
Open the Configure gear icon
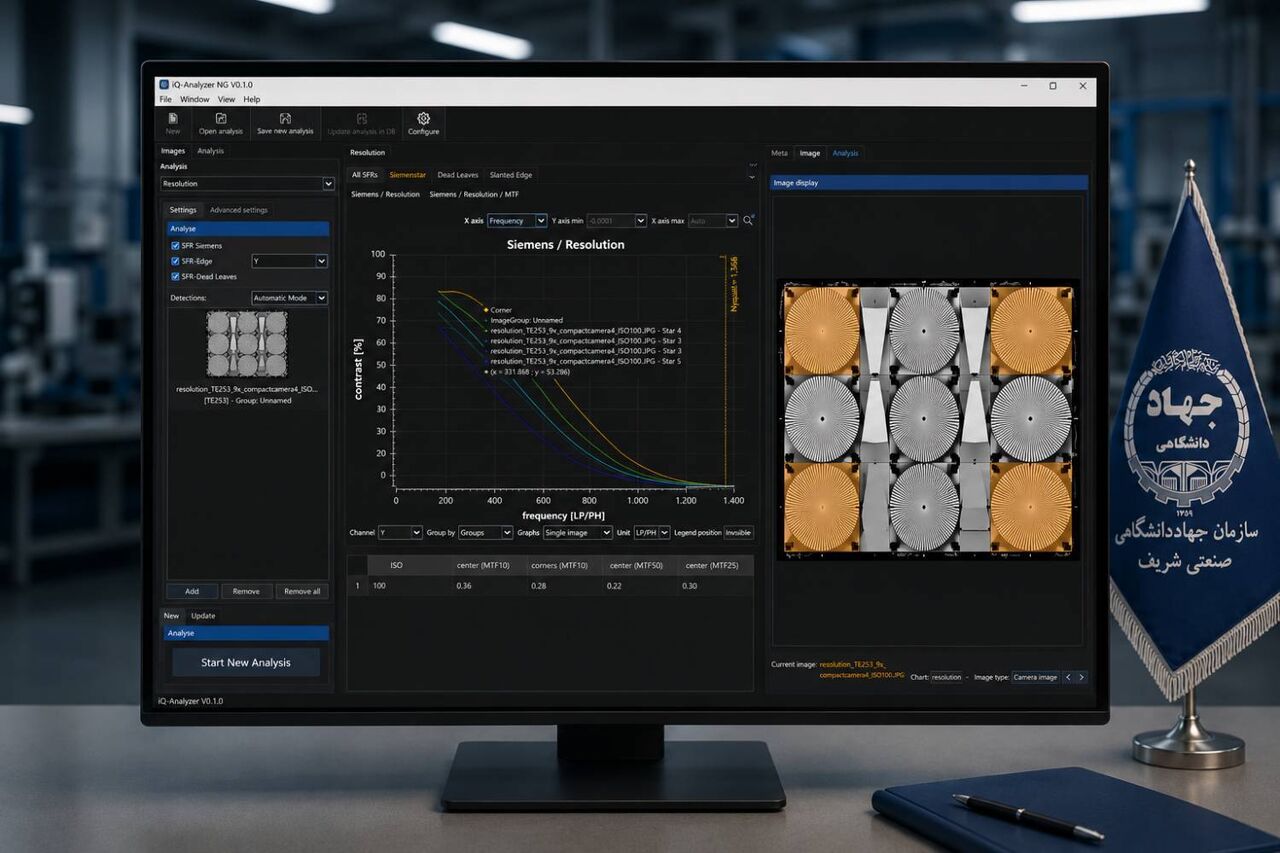(x=423, y=118)
